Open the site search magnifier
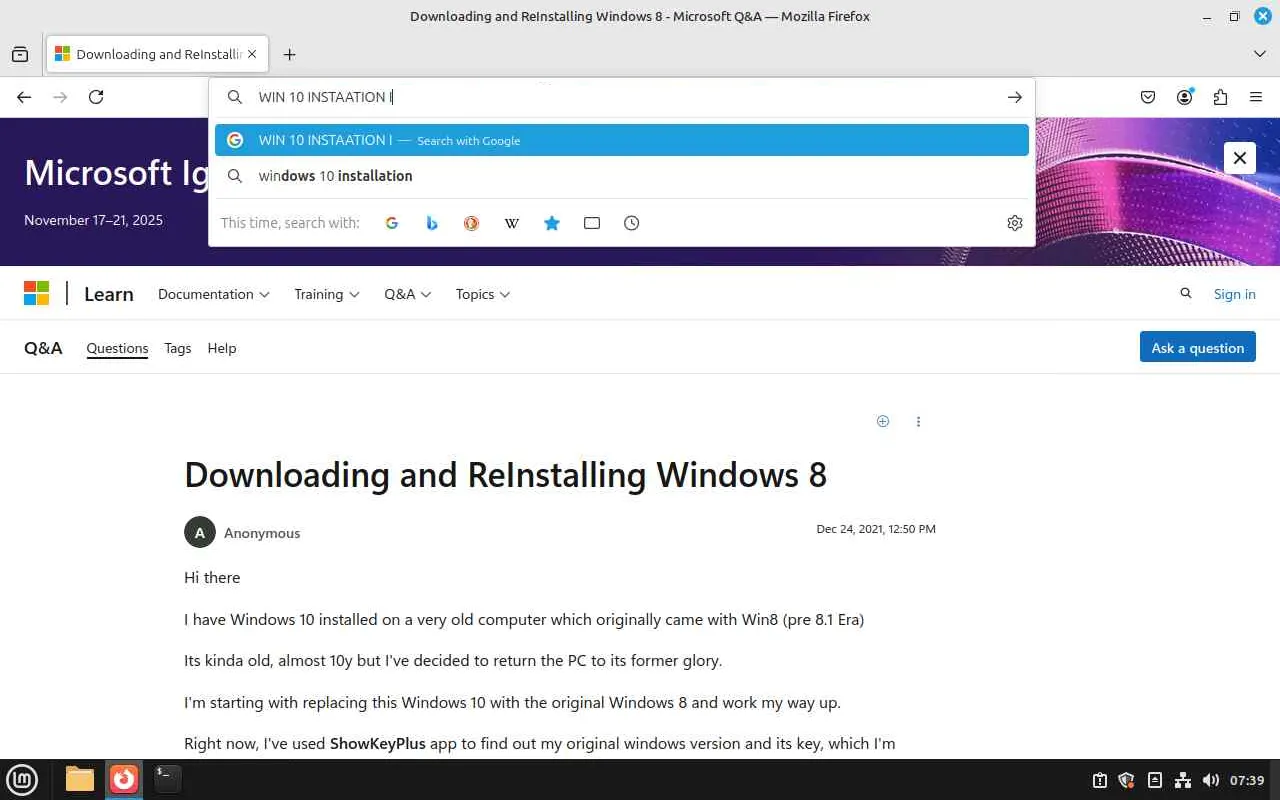Screen dimensions: 1280x800 [x=1186, y=293]
